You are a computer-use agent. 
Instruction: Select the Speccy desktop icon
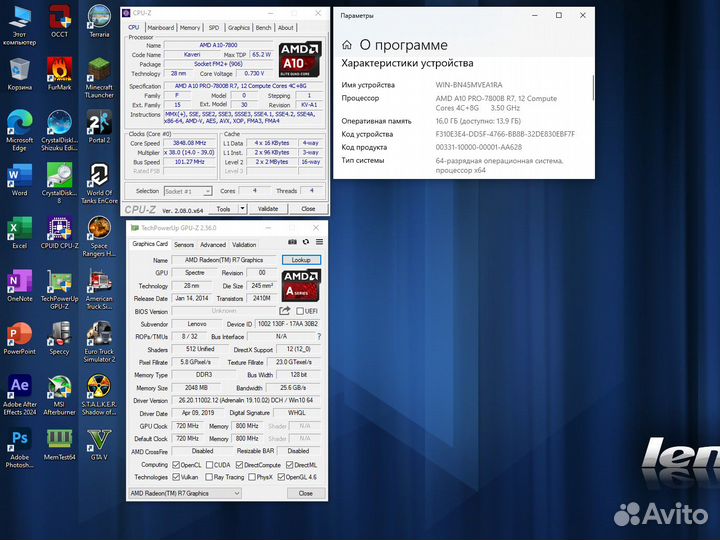pyautogui.click(x=60, y=338)
